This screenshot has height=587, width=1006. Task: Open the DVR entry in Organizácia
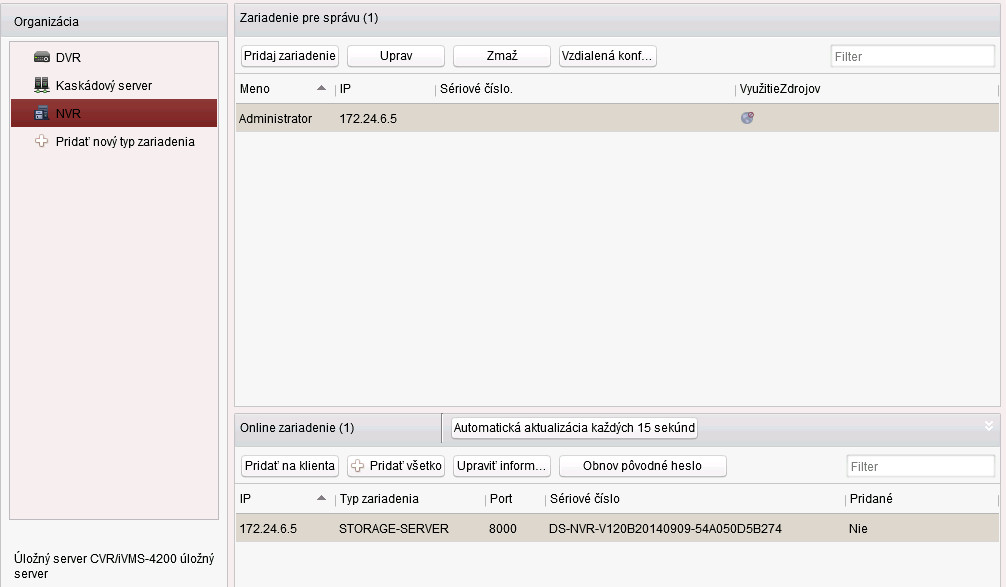[x=114, y=57]
